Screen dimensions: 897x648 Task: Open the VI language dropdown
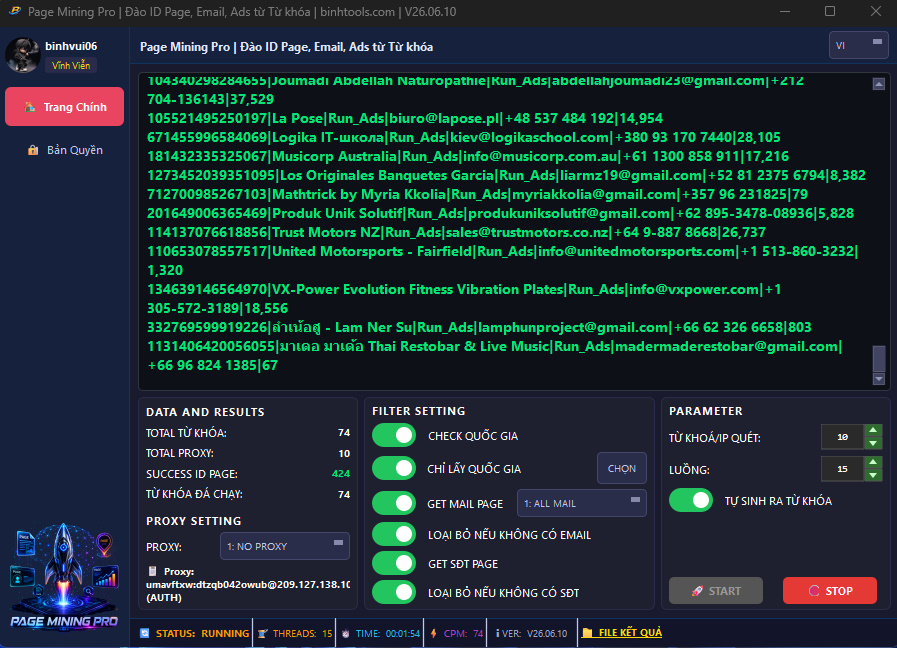point(859,46)
